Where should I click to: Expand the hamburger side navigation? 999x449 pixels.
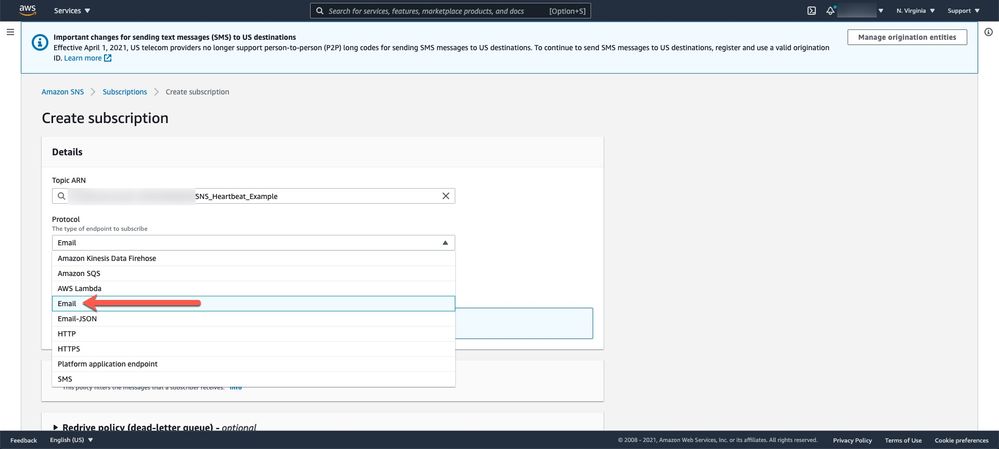tap(10, 32)
